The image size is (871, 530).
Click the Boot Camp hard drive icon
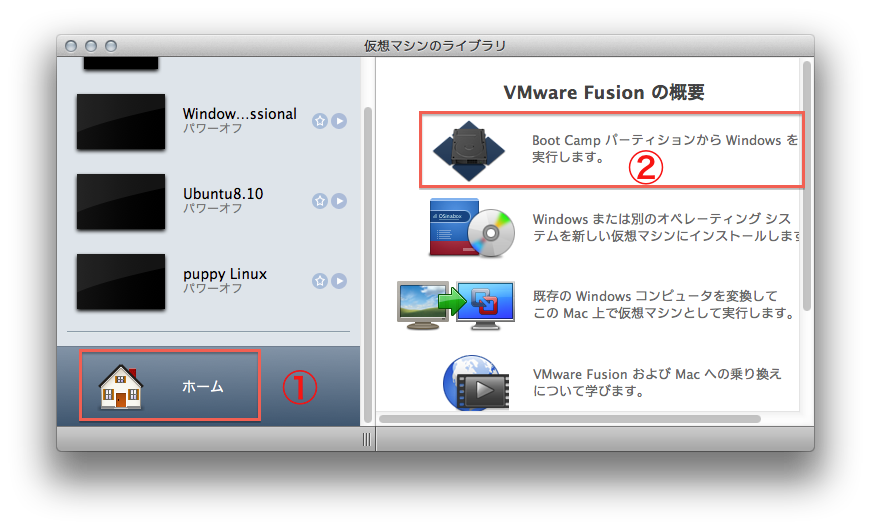[x=469, y=151]
